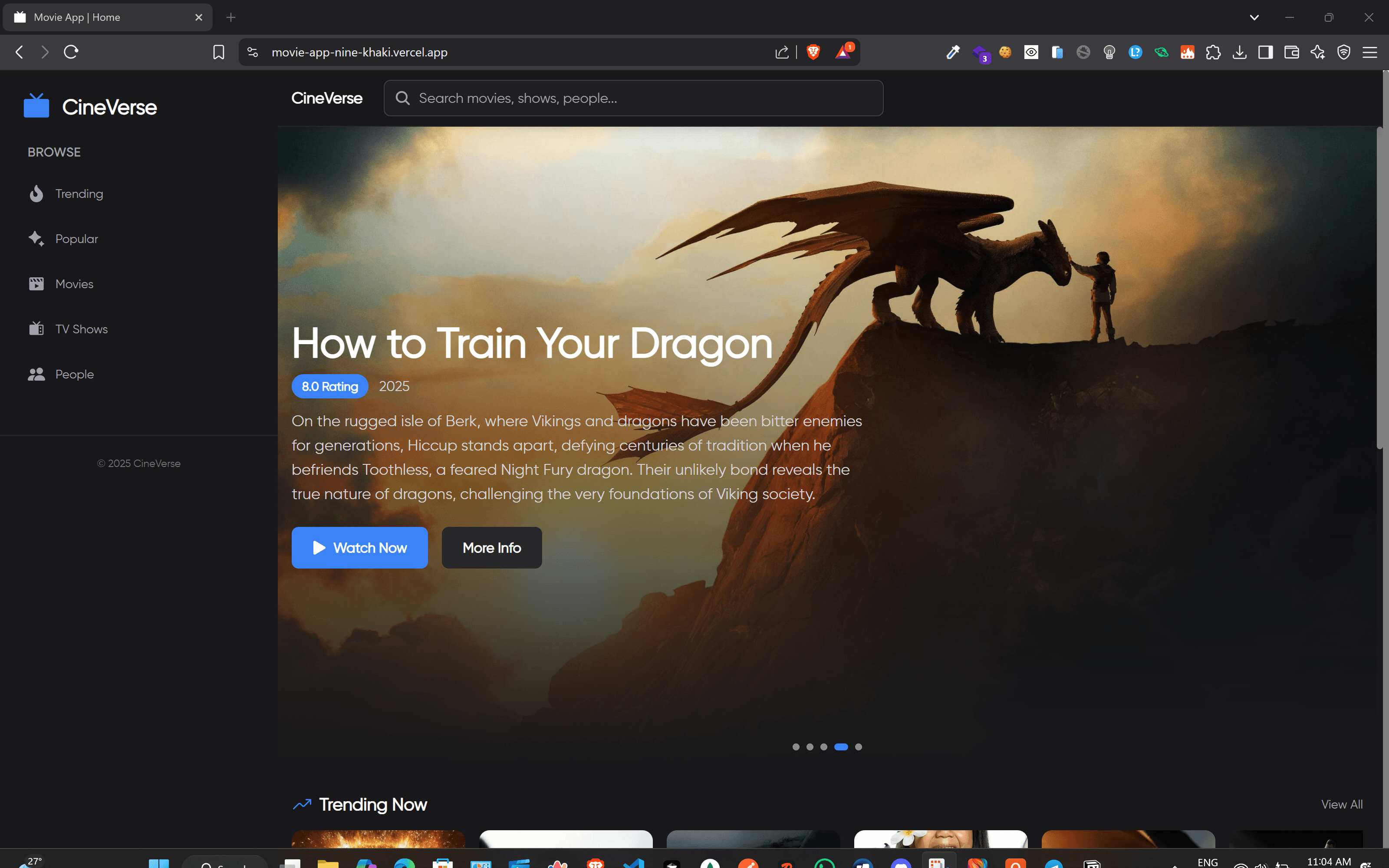The height and width of the screenshot is (868, 1389).
Task: Share this page via the share icon
Action: point(782,52)
